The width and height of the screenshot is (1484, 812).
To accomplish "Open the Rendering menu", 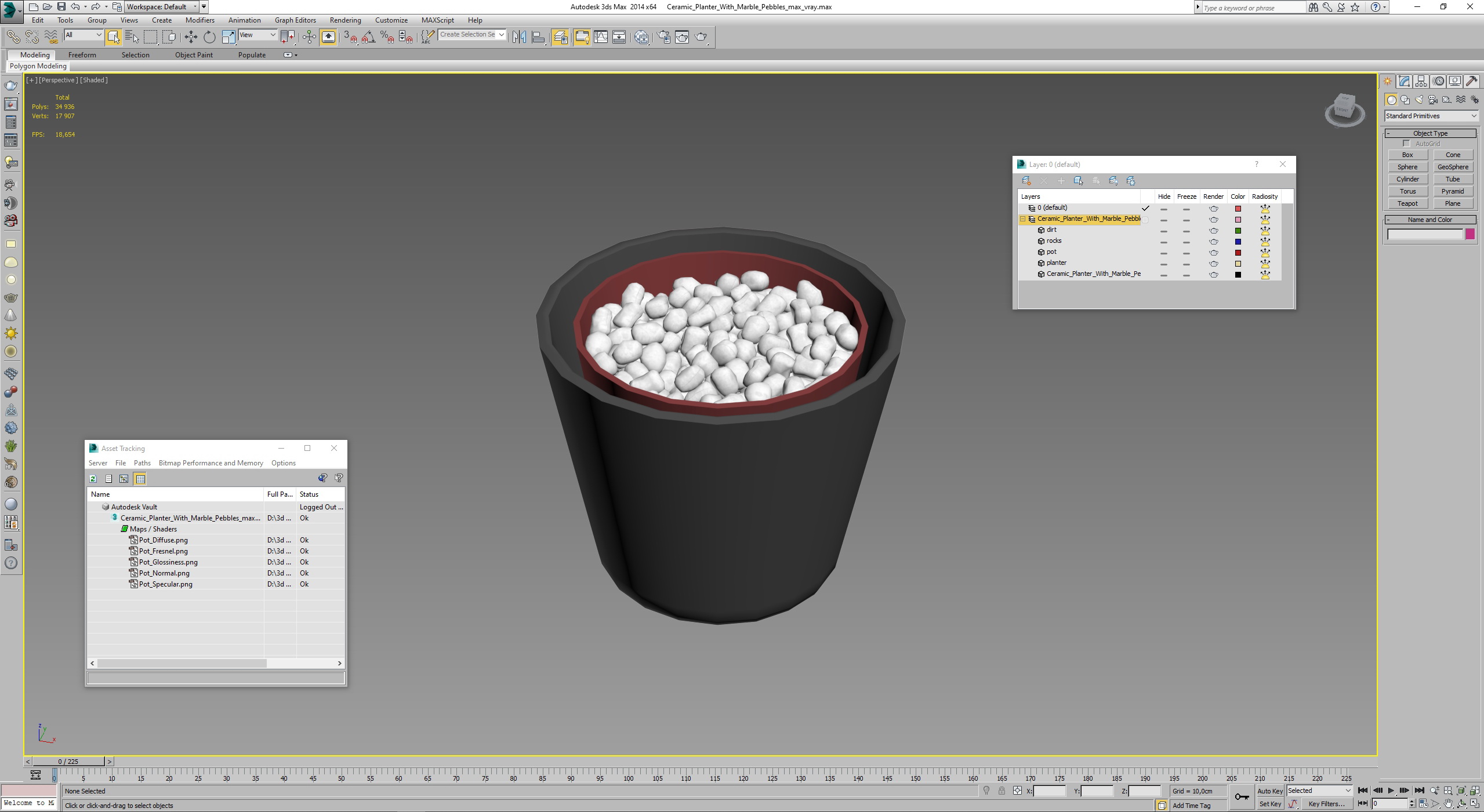I will pos(345,20).
